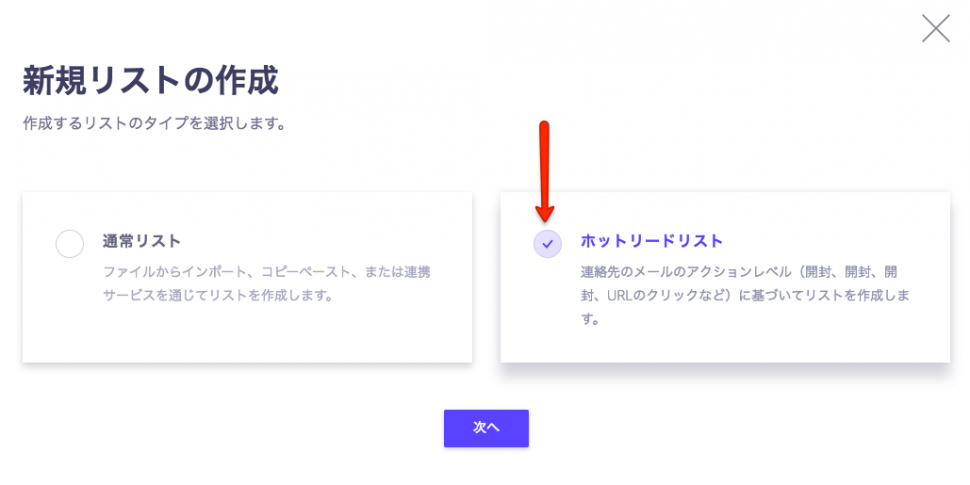Click the subtitle 作成するリストのタイプを選択します

154,125
